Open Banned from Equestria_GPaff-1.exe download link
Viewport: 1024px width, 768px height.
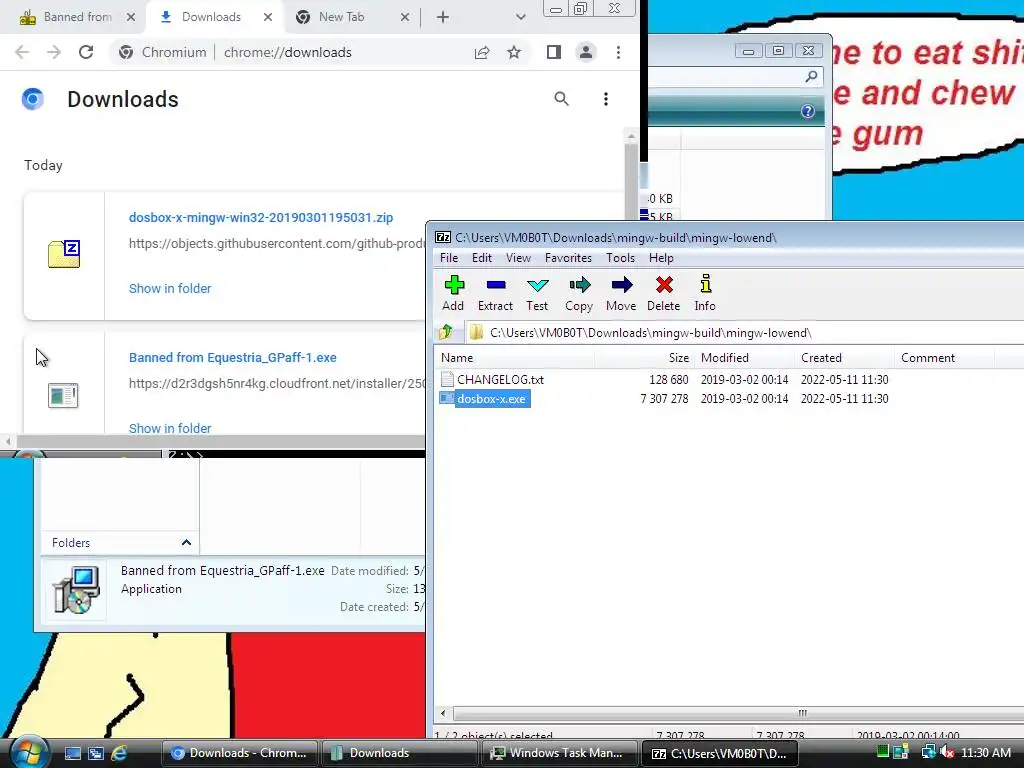point(232,357)
